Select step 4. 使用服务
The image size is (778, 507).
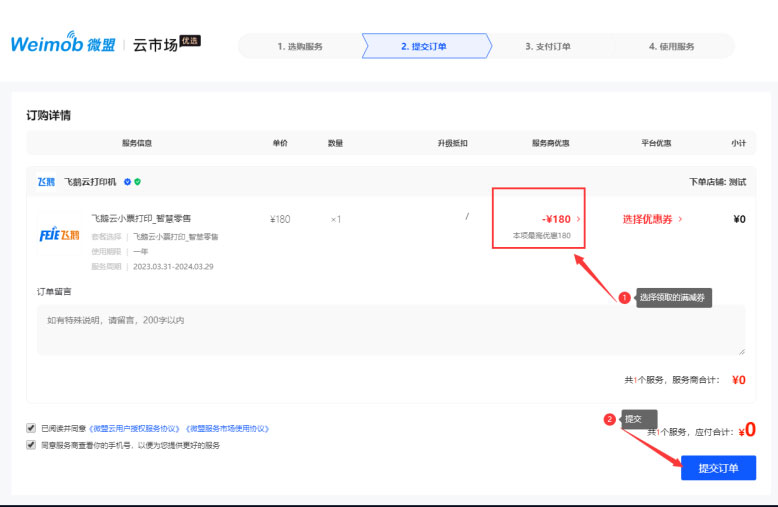coord(671,46)
